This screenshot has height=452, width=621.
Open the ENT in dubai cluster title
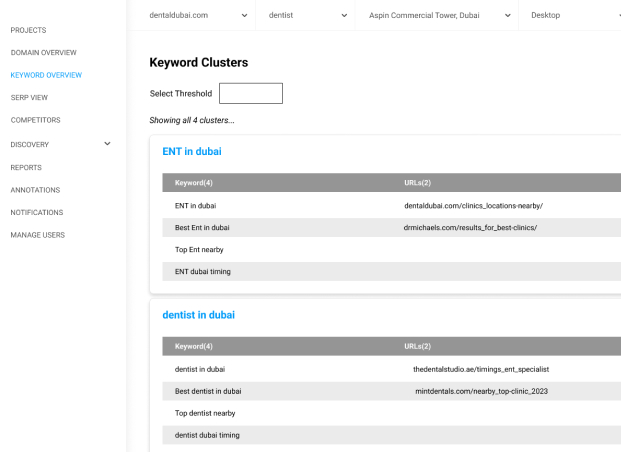(x=192, y=152)
